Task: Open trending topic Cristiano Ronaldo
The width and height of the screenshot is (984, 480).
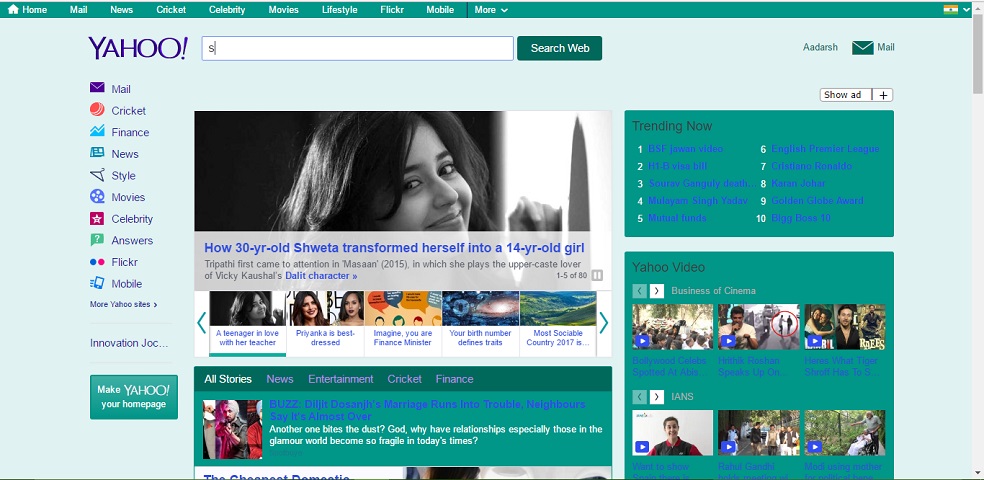Action: click(x=811, y=166)
